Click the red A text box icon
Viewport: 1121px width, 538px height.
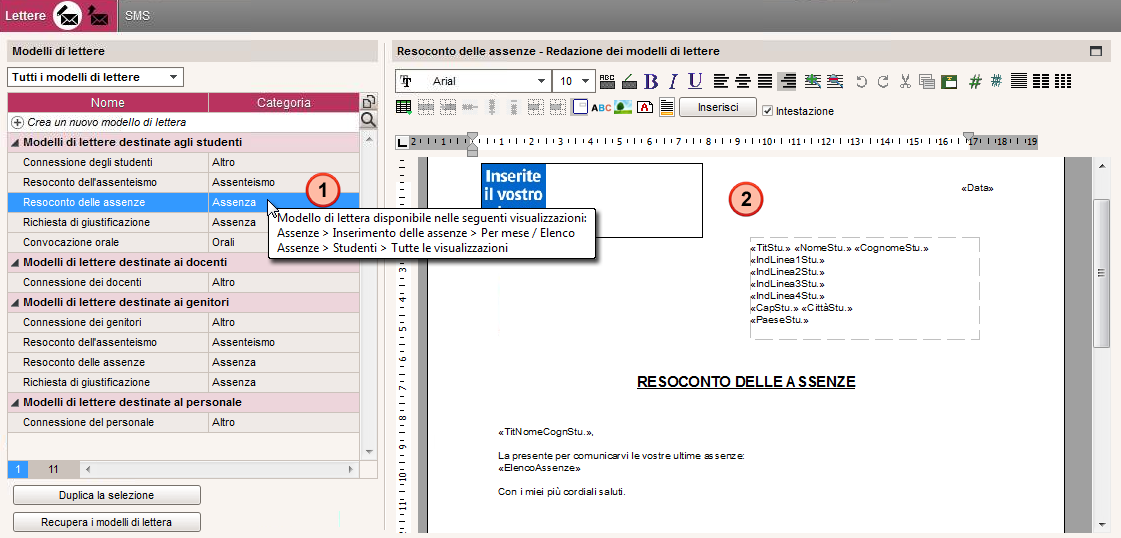(645, 108)
